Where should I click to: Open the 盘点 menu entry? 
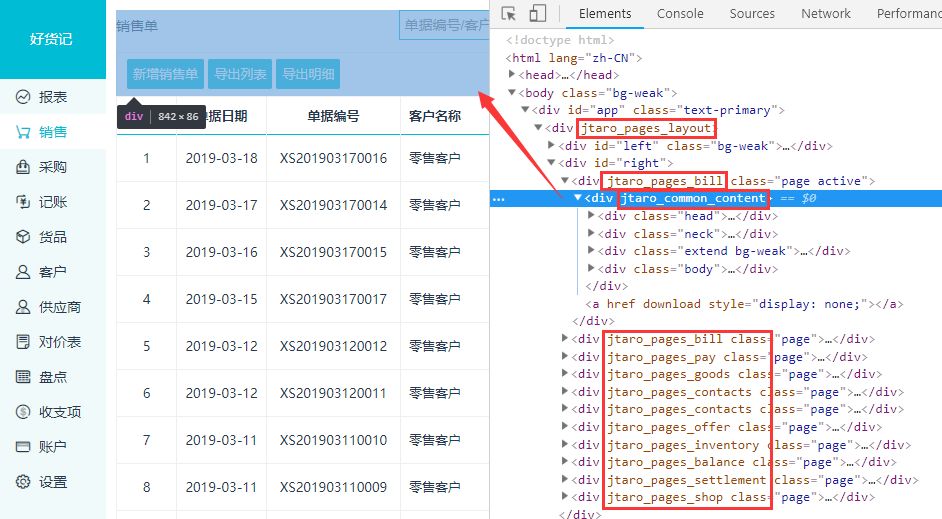(x=53, y=377)
